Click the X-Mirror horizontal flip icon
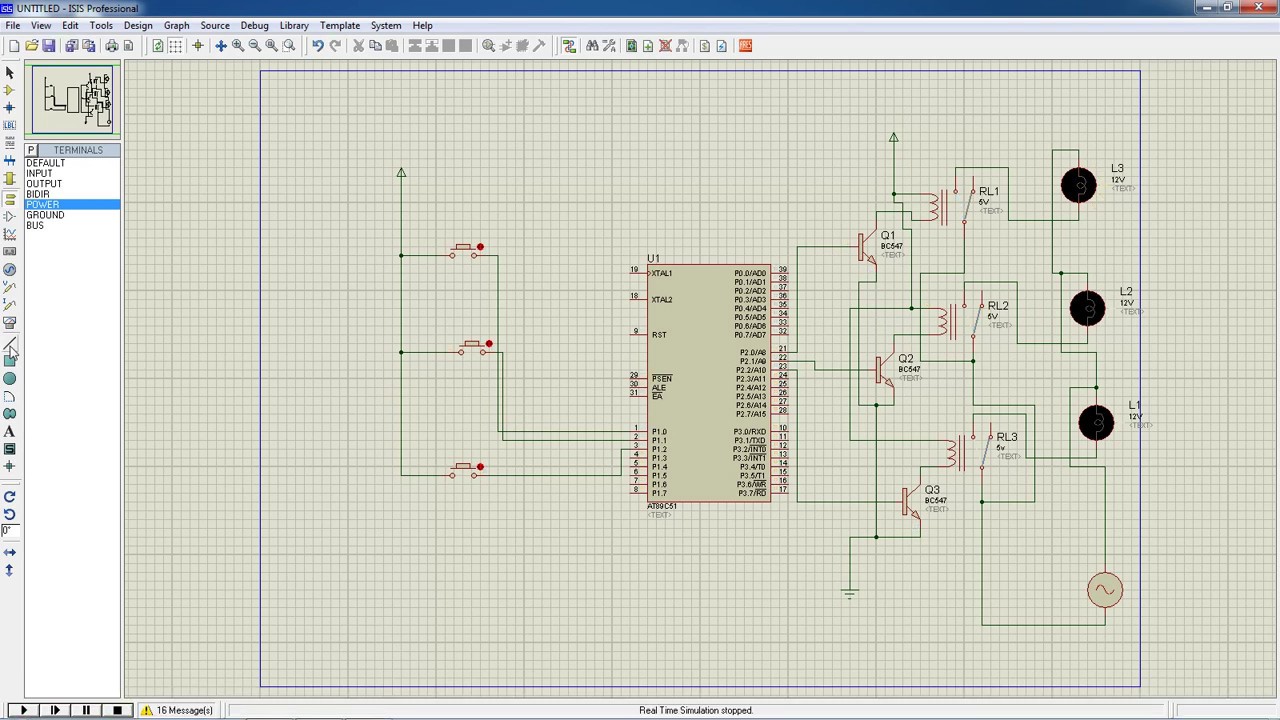This screenshot has width=1280, height=720. tap(10, 552)
